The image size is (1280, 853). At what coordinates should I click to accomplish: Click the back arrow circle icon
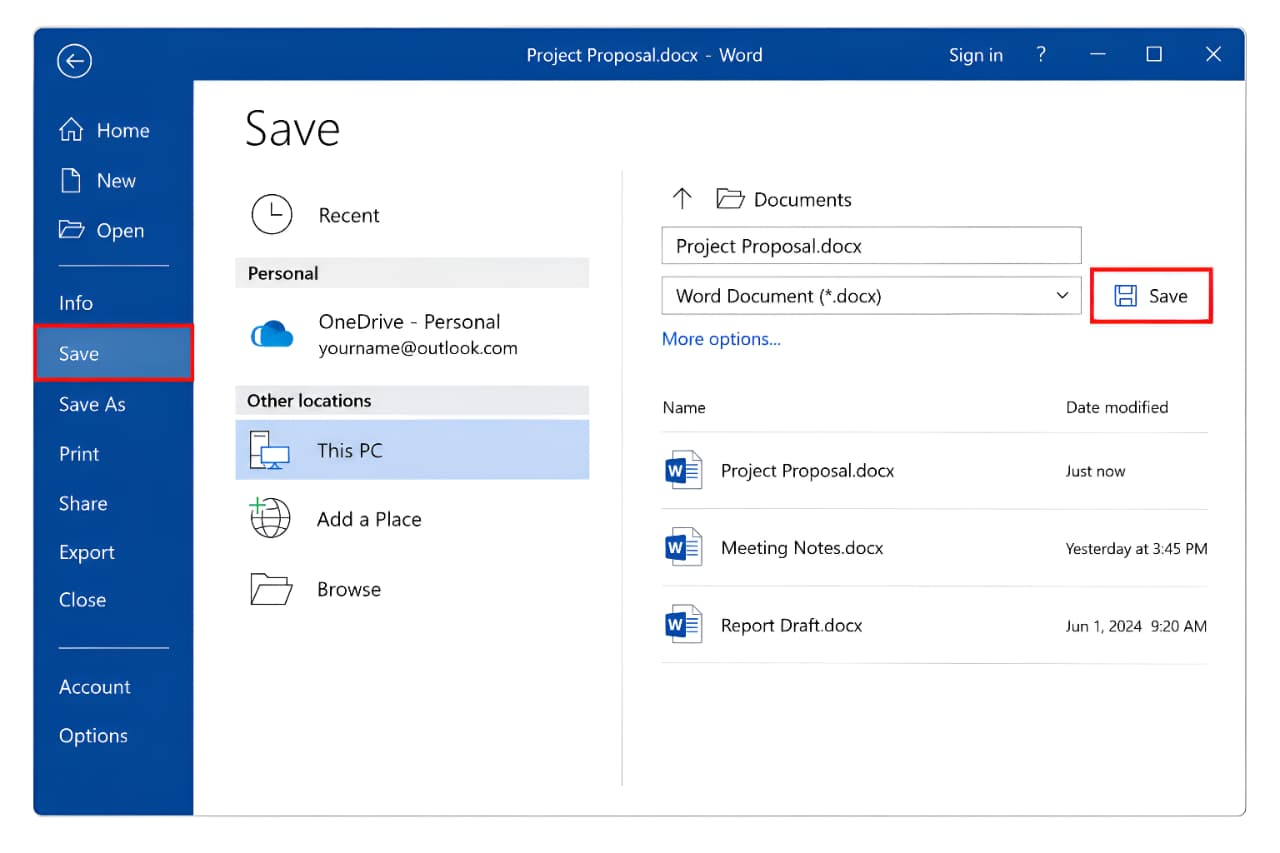[75, 61]
